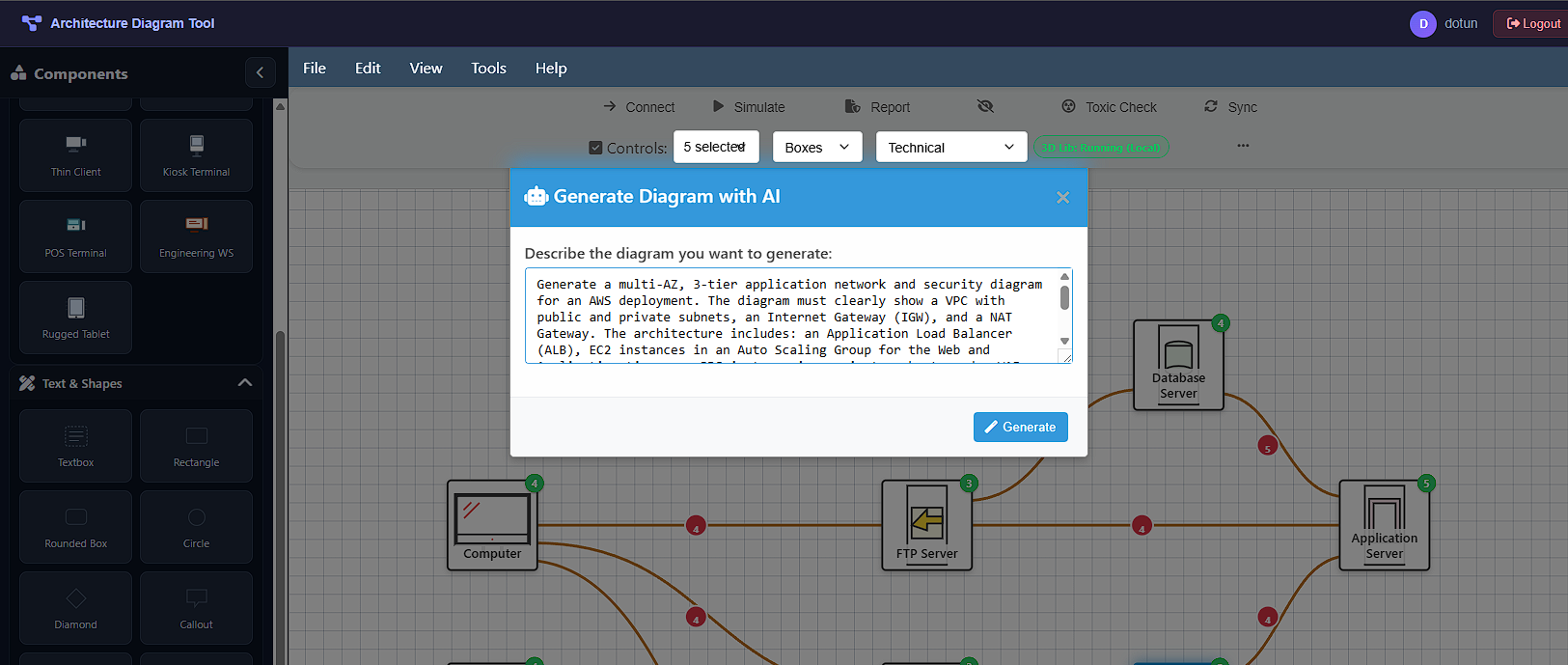Viewport: 1568px width, 665px height.
Task: Toggle the Controls checkbox
Action: pyautogui.click(x=595, y=148)
